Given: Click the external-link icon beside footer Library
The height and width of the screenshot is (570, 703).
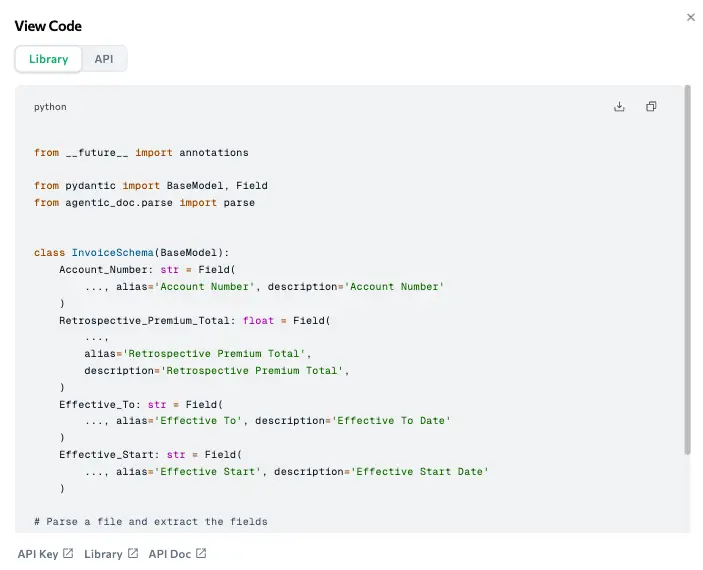Looking at the screenshot, I should [x=132, y=554].
